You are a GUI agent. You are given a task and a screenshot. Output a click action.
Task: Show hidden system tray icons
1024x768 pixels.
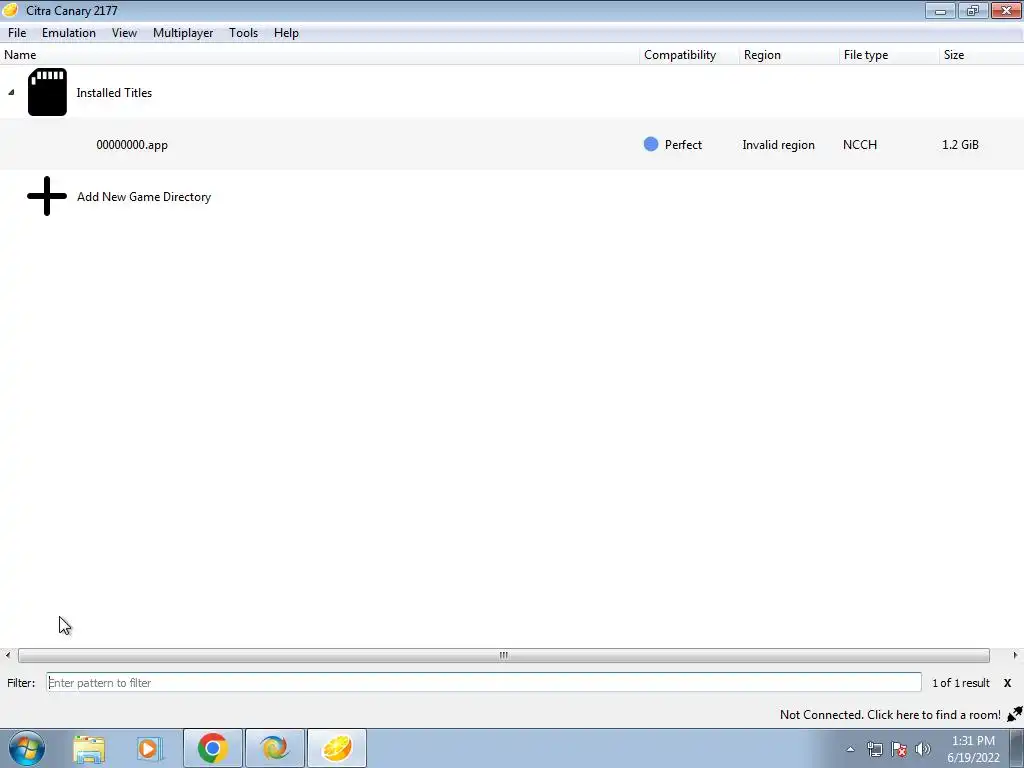pyautogui.click(x=850, y=749)
